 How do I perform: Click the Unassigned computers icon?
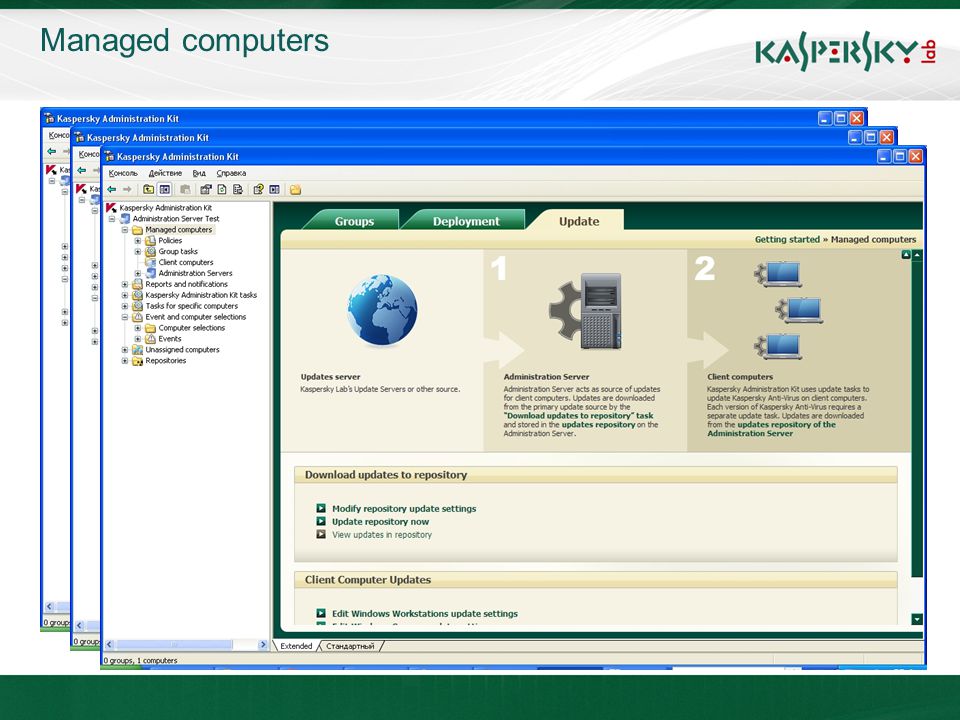pyautogui.click(x=138, y=350)
